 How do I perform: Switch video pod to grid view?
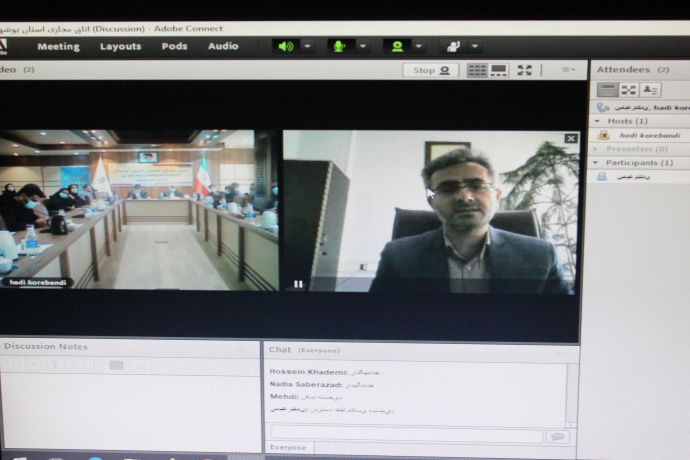point(476,70)
